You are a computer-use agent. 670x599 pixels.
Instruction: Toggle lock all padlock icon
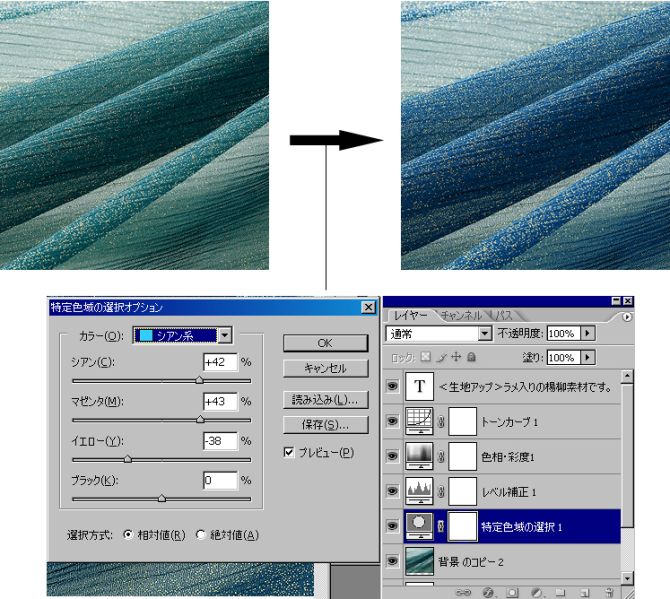471,356
